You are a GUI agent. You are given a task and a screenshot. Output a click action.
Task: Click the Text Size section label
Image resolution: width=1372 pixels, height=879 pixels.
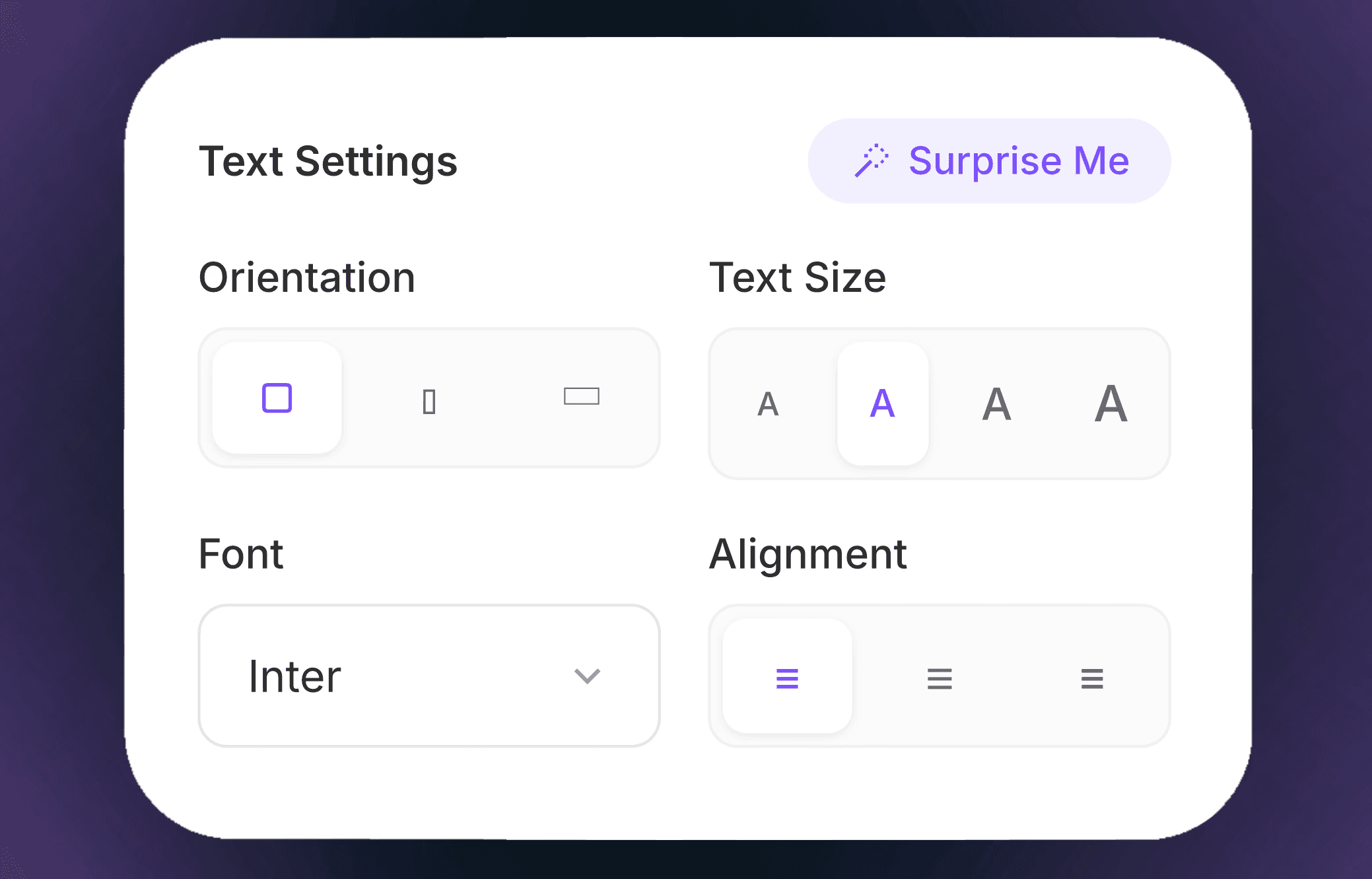tap(798, 277)
